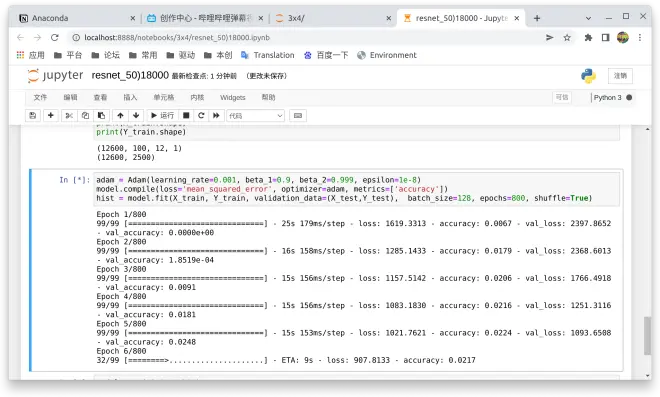The width and height of the screenshot is (660, 397).
Task: Open the 平台 bookmark folder
Action: click(68, 55)
